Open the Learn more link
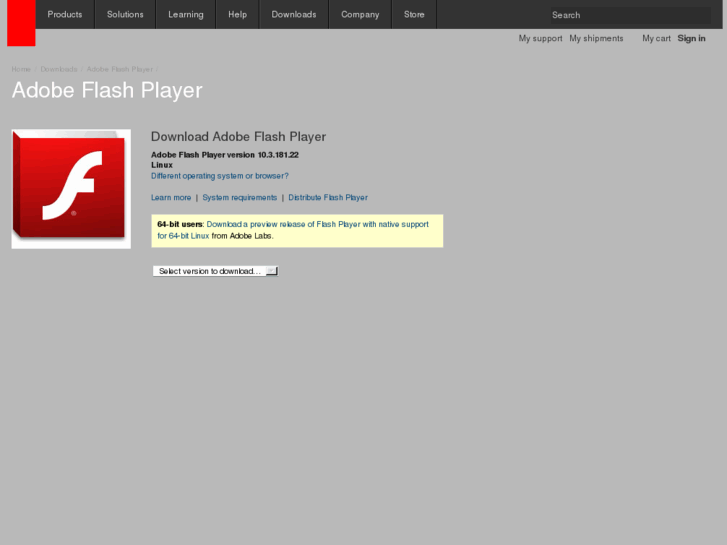Image resolution: width=727 pixels, height=545 pixels. pyautogui.click(x=171, y=198)
